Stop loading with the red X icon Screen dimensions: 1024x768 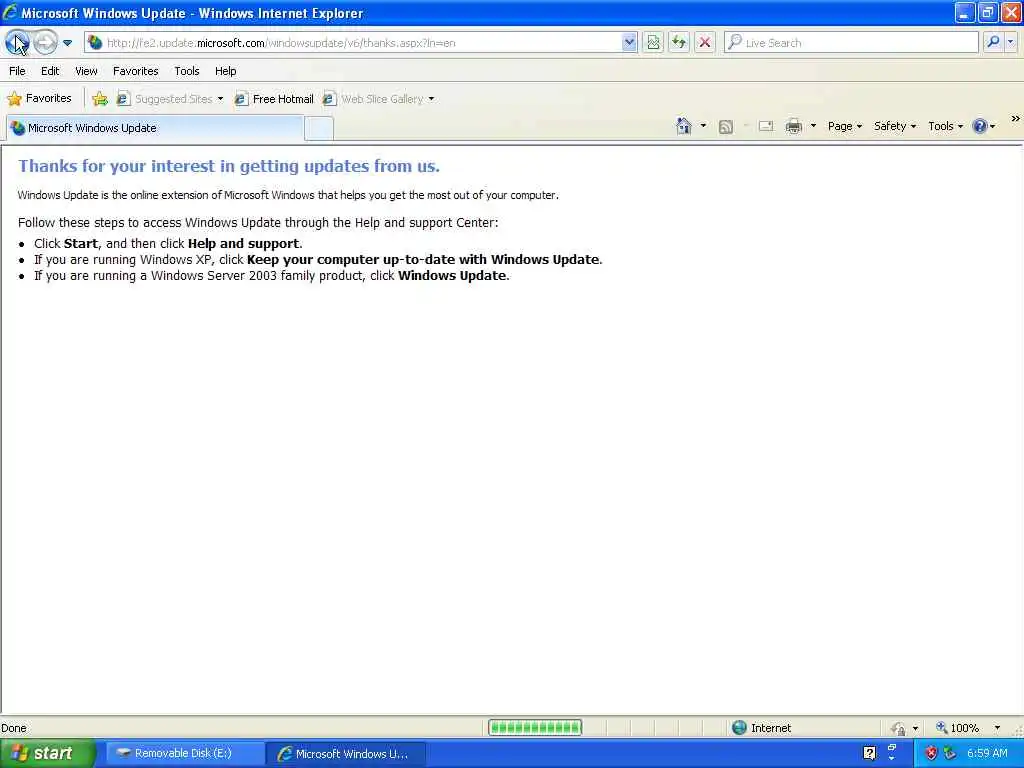pyautogui.click(x=705, y=43)
